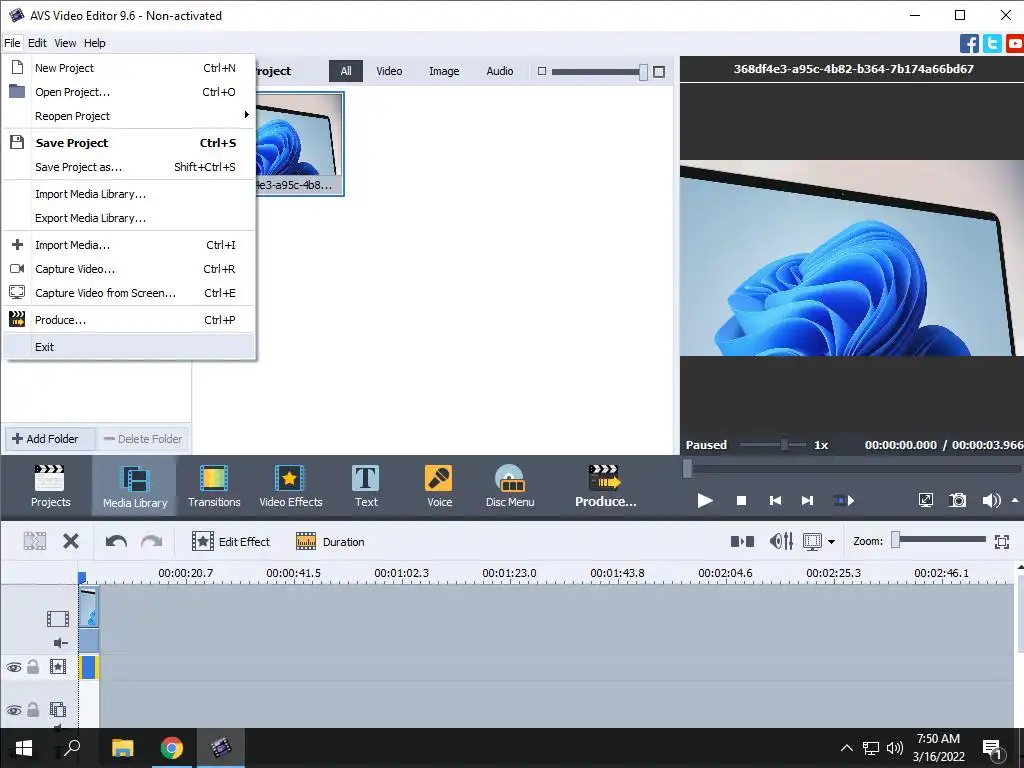Click the Duration button
This screenshot has width=1024, height=768.
click(x=330, y=541)
